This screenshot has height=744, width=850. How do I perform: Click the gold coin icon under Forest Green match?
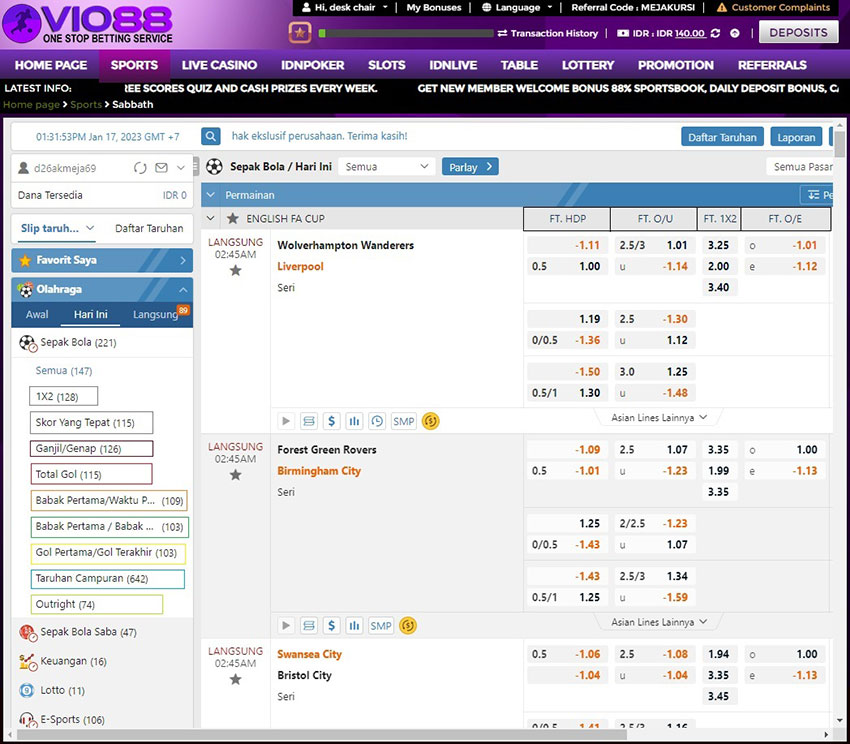tap(407, 626)
